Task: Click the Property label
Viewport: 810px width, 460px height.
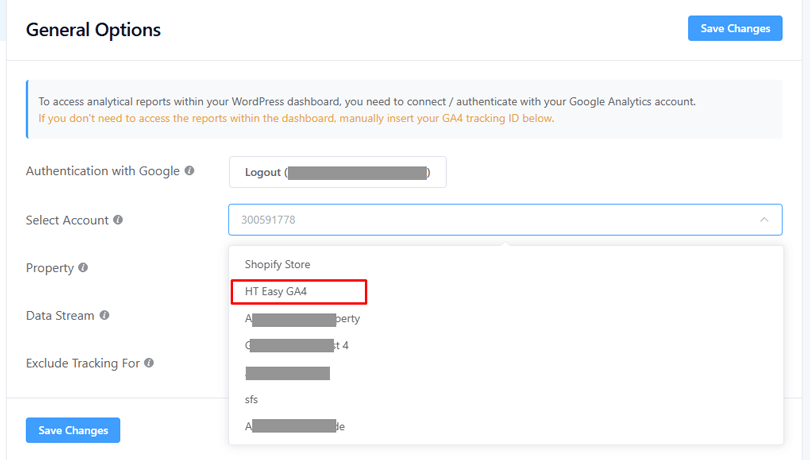Action: click(x=50, y=268)
